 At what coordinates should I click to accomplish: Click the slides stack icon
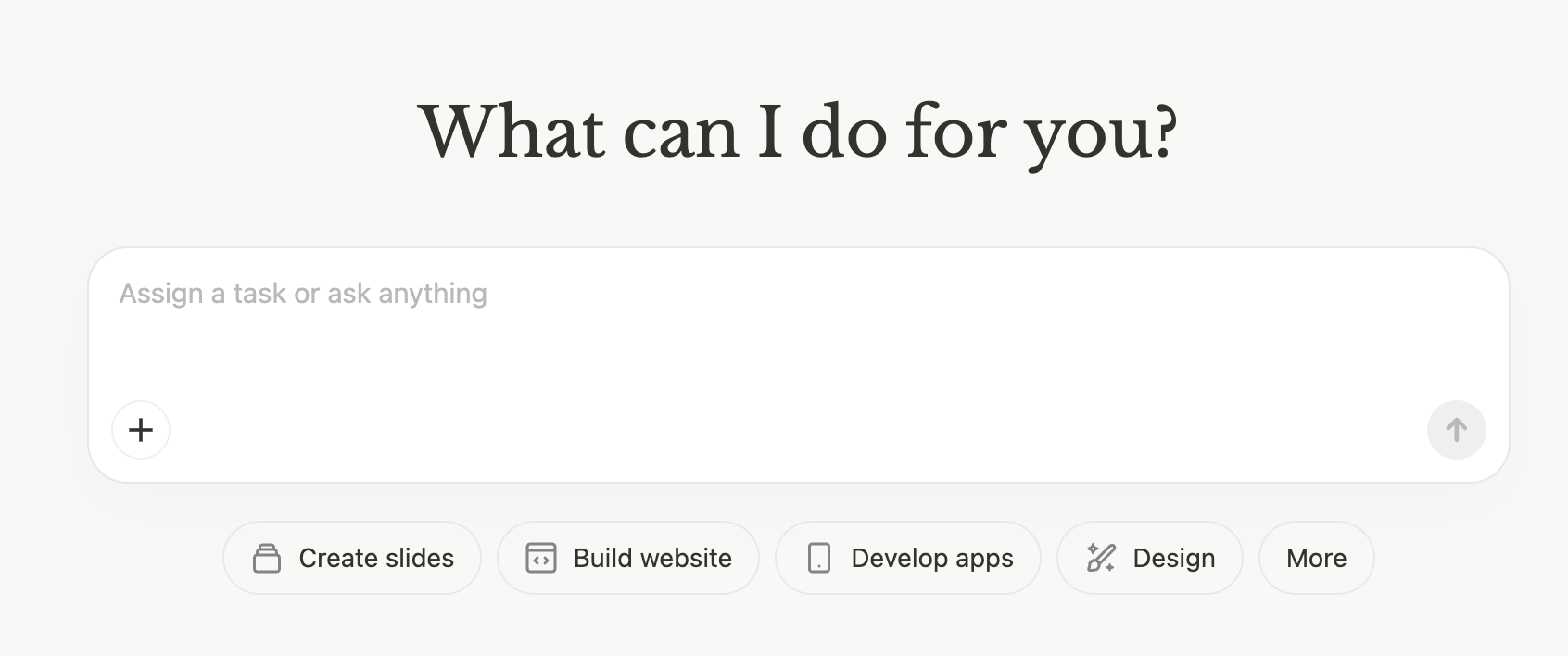click(267, 558)
